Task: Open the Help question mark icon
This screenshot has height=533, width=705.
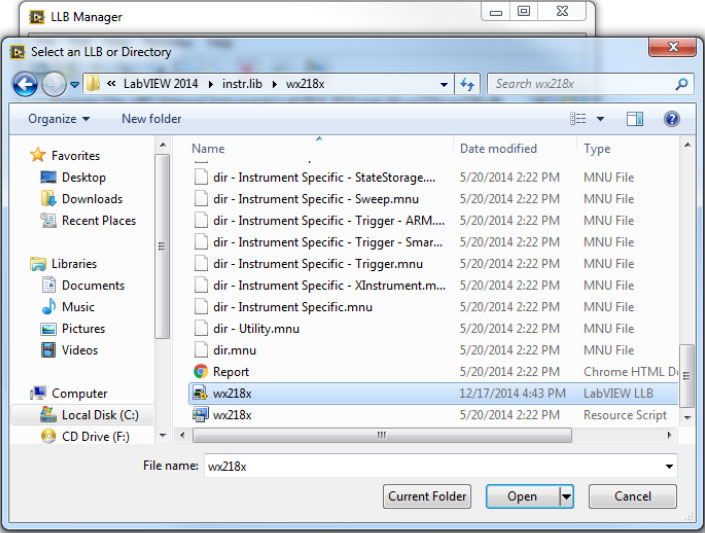Action: click(671, 119)
